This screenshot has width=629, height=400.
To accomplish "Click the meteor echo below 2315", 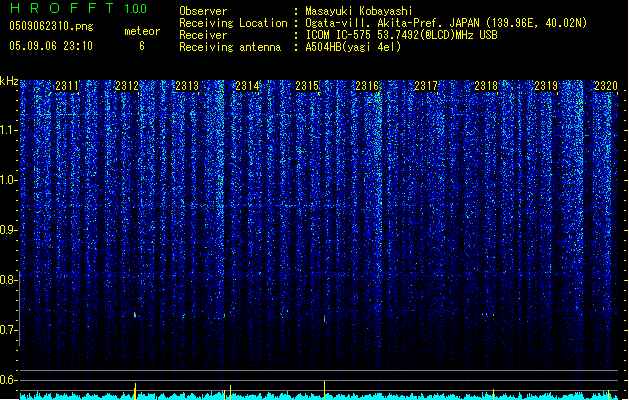I will [324, 319].
